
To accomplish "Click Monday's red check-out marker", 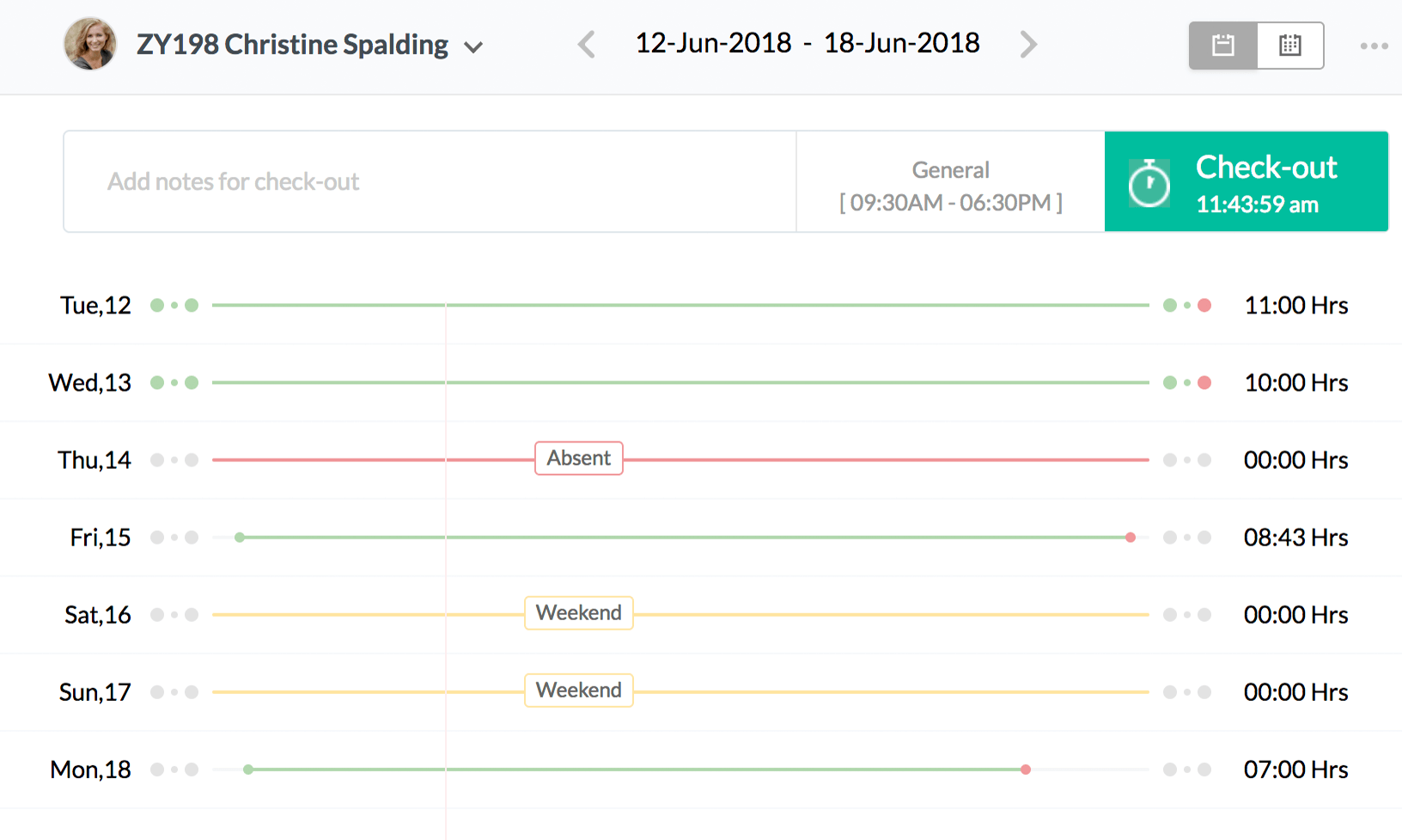I will tap(1026, 770).
